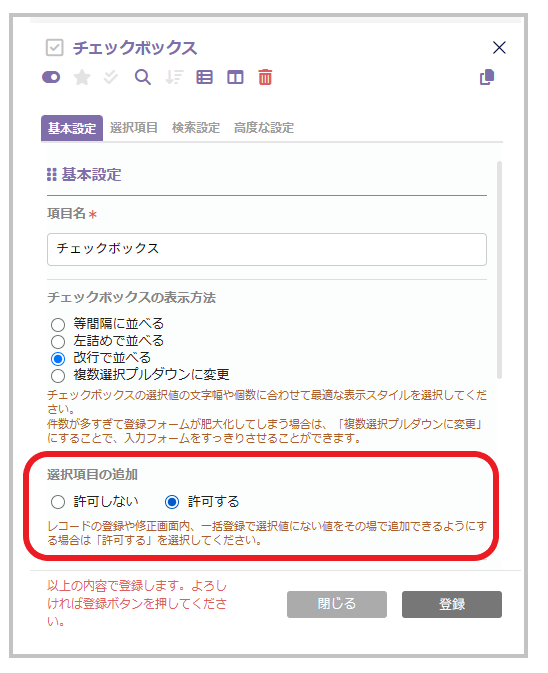
Task: Click the magnifying glass search icon
Action: point(142,77)
